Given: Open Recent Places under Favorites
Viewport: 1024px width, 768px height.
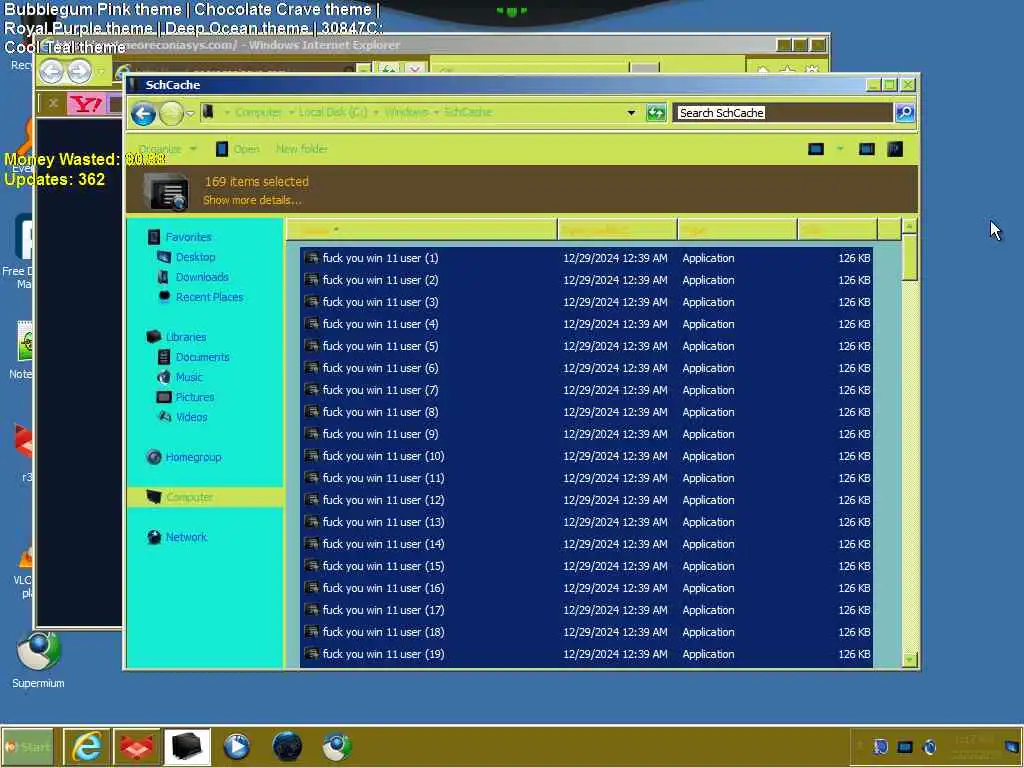Looking at the screenshot, I should tap(209, 297).
